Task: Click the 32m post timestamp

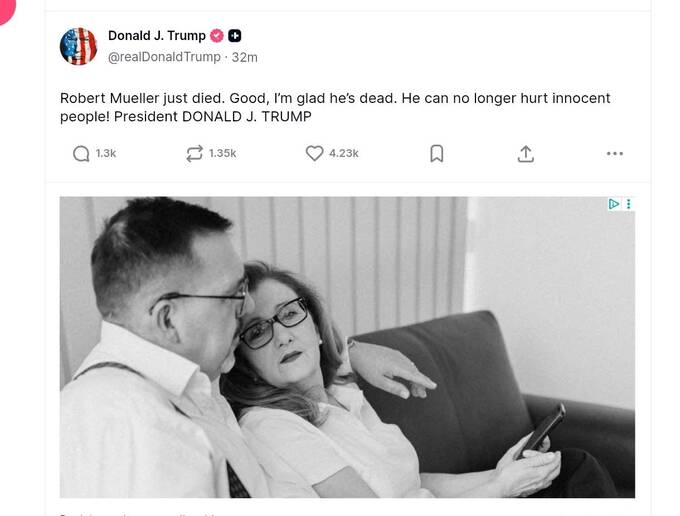Action: [245, 57]
